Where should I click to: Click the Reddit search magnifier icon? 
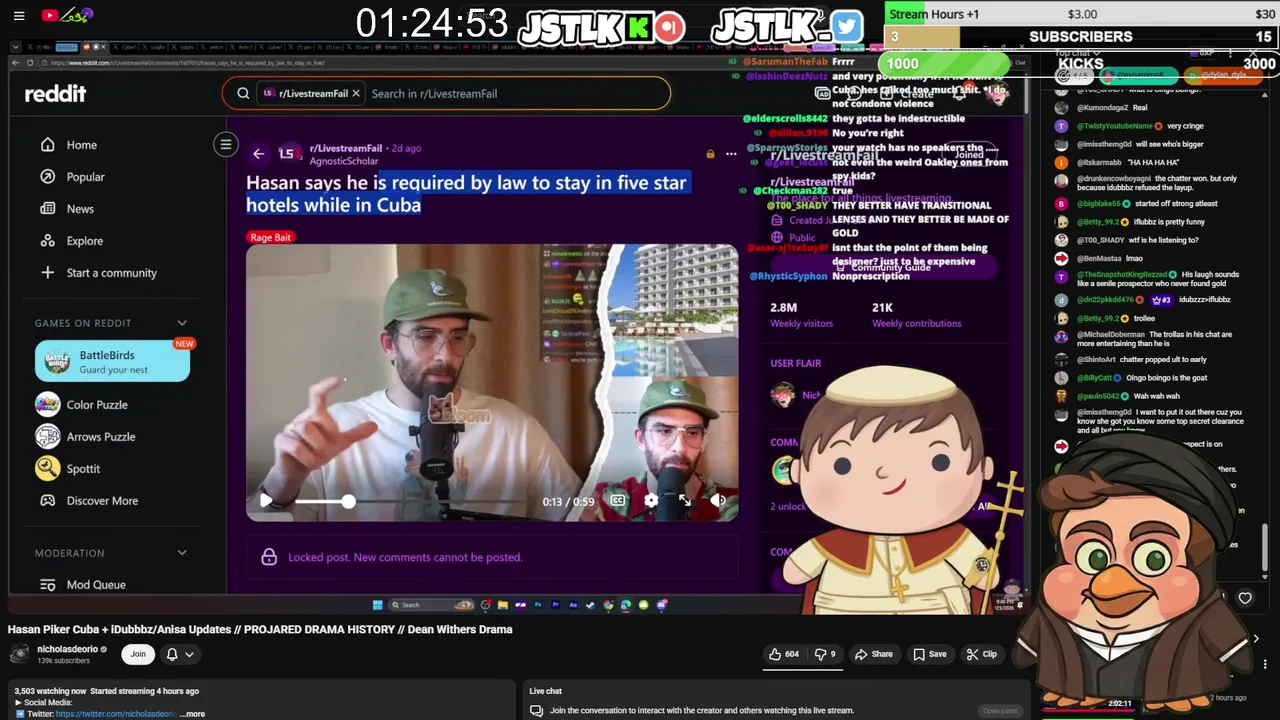pos(243,93)
